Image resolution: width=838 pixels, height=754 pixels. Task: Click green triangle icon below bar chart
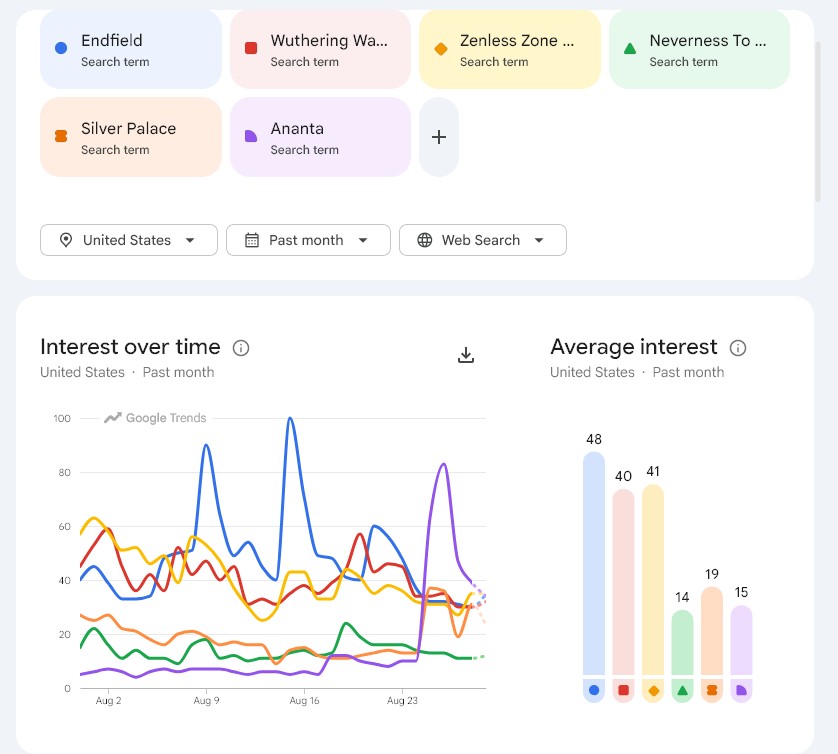682,690
